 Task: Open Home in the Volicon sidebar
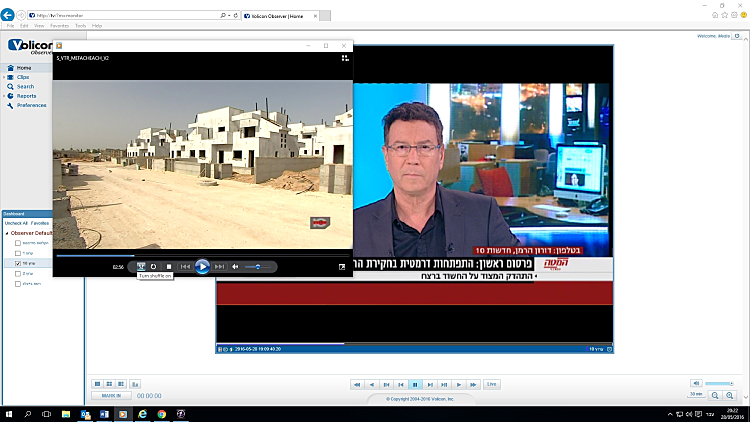click(x=23, y=68)
